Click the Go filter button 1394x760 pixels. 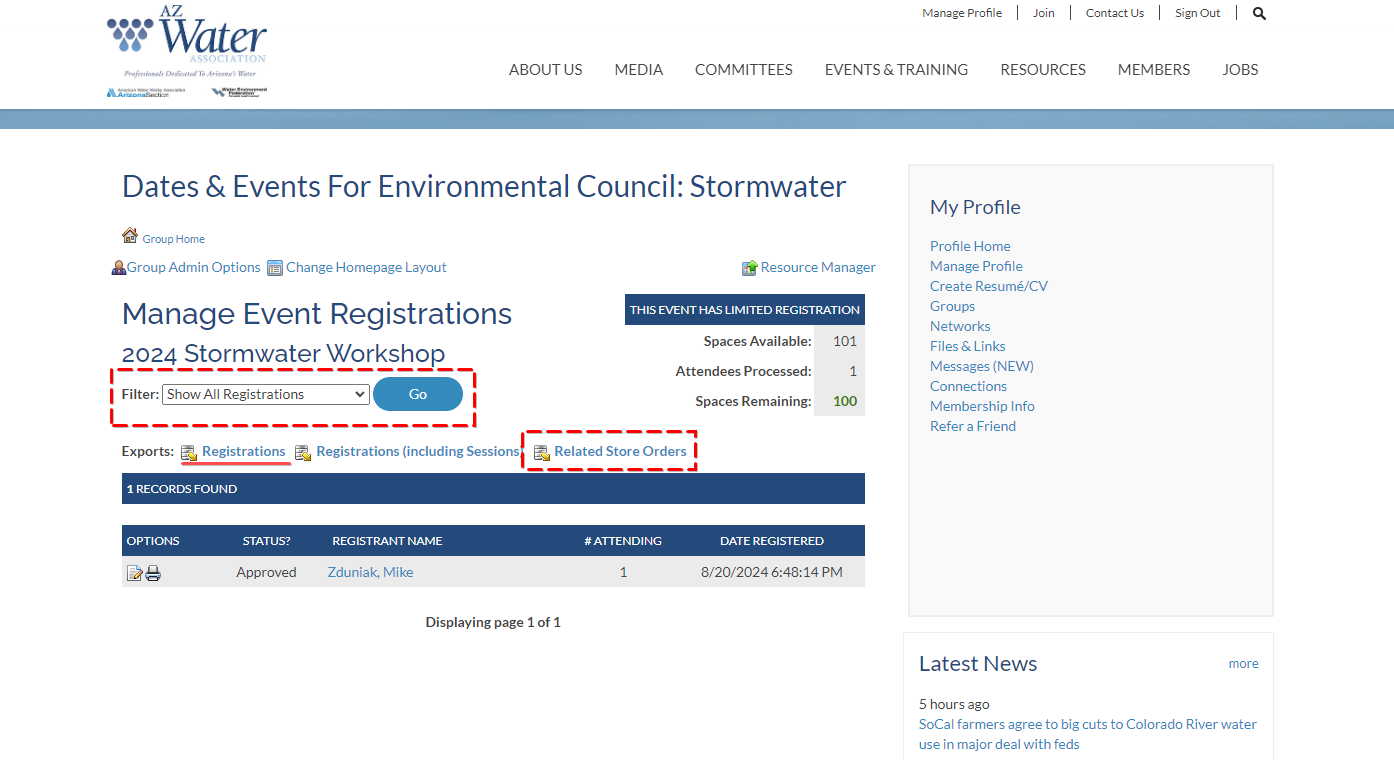(418, 394)
